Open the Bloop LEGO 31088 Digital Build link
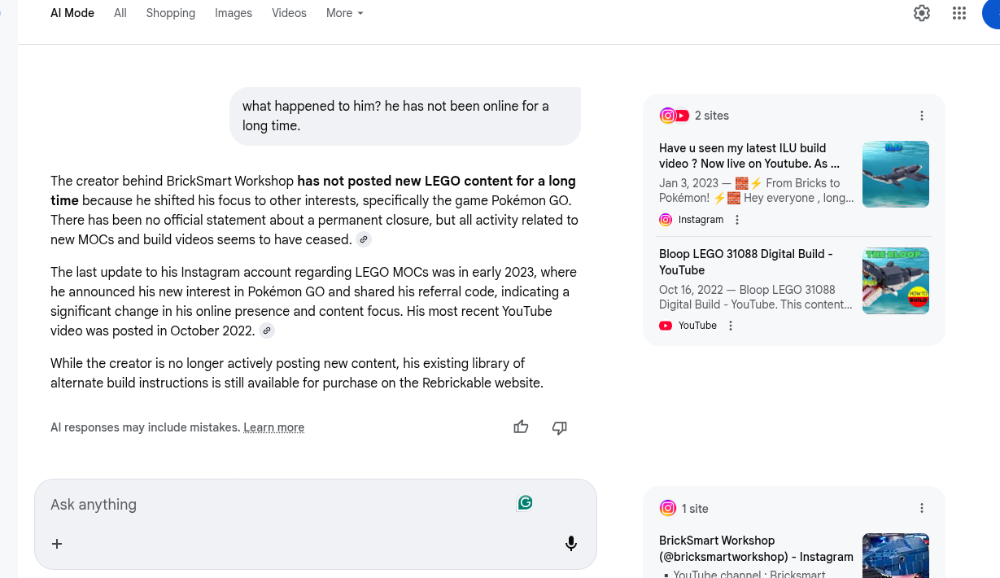The image size is (1000, 578). pos(745,262)
